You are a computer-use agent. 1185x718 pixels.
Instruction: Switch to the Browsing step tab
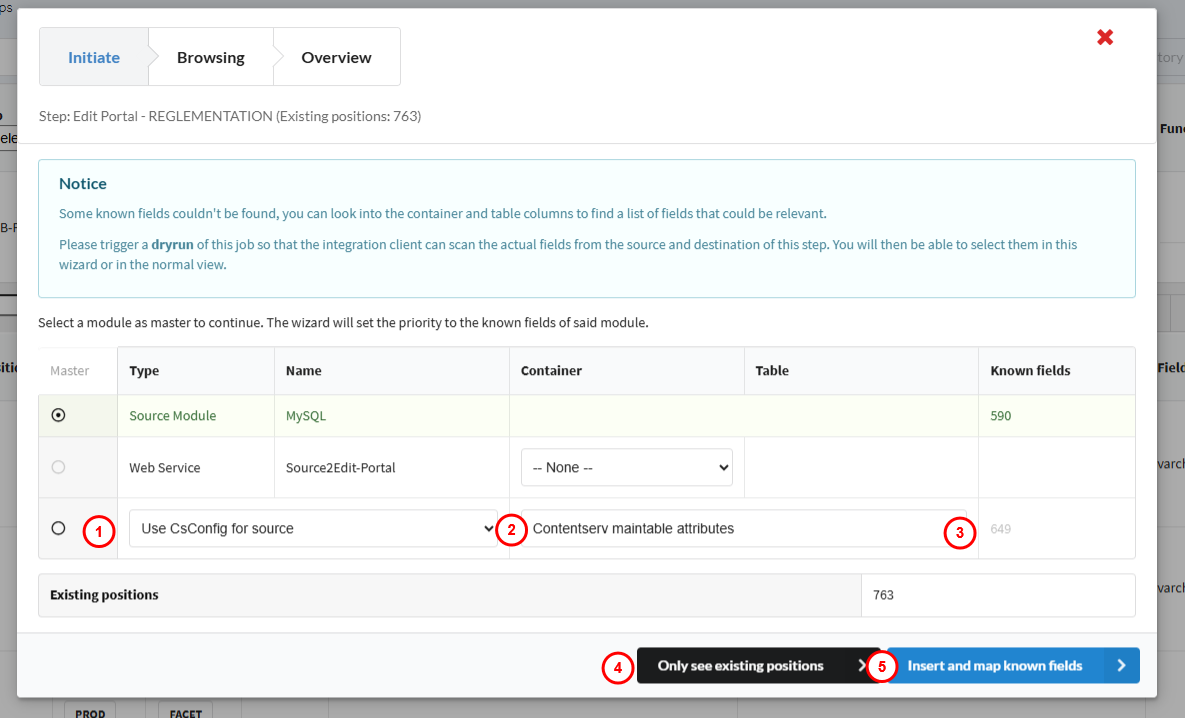point(210,58)
